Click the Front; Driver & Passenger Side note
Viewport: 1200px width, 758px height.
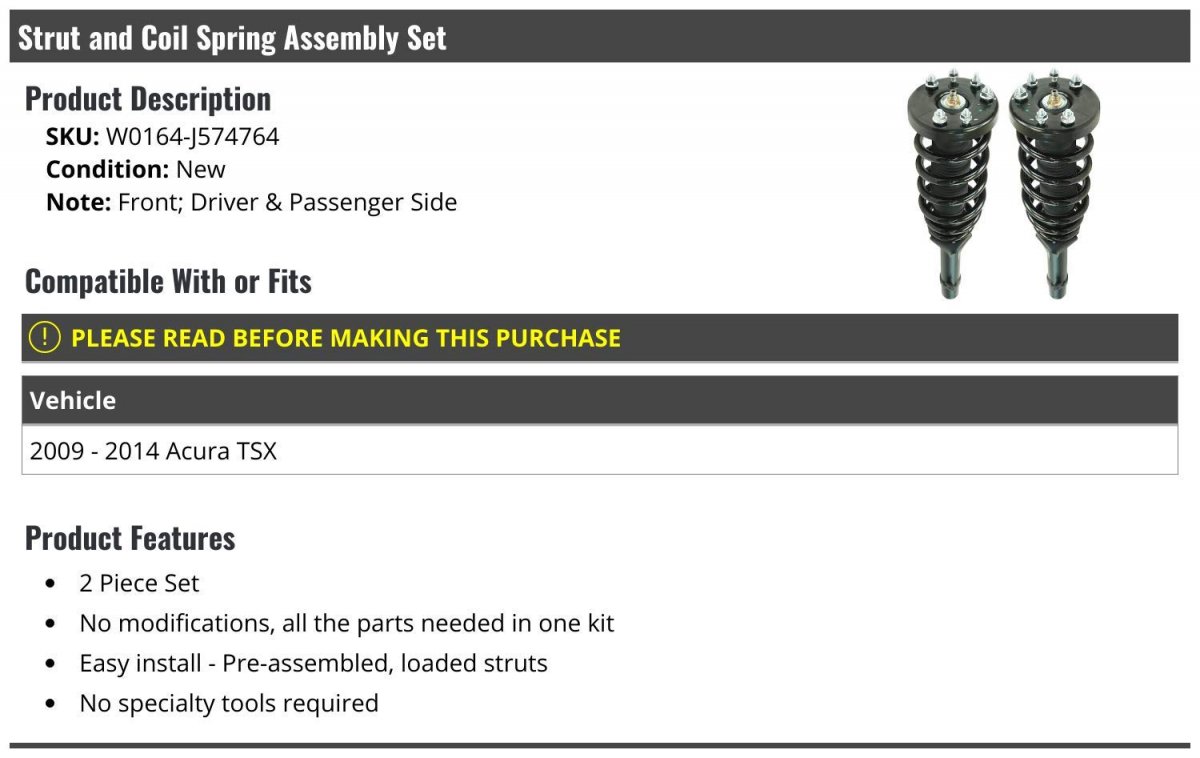287,202
